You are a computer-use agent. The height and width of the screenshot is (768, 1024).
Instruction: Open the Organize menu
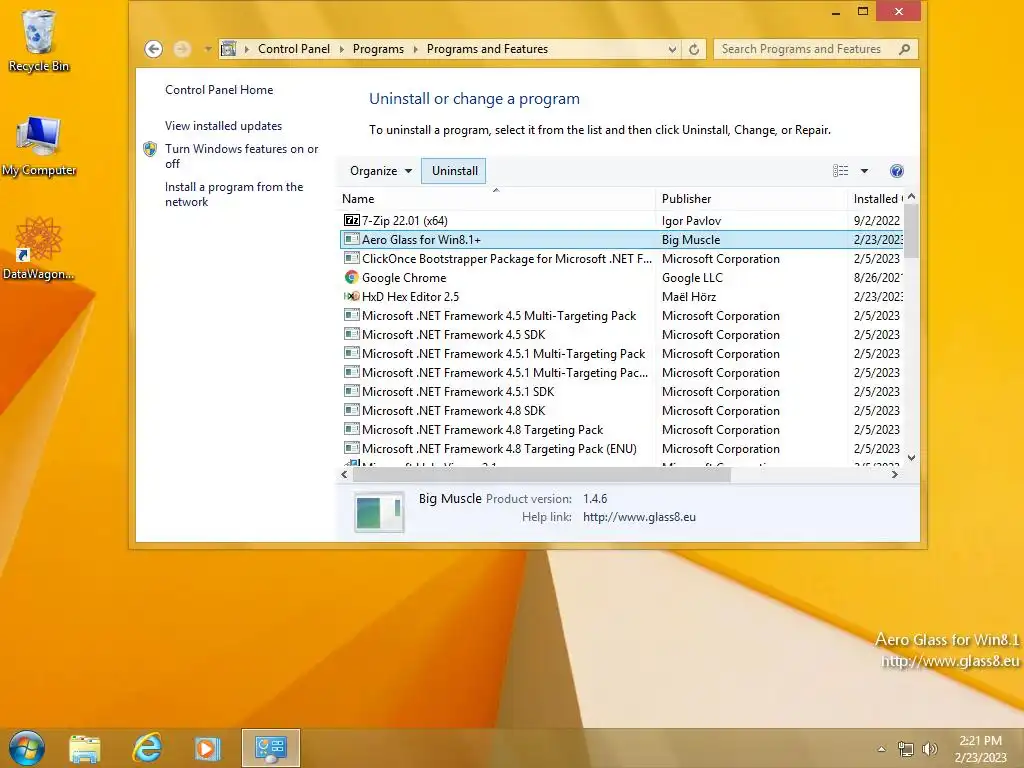tap(381, 171)
